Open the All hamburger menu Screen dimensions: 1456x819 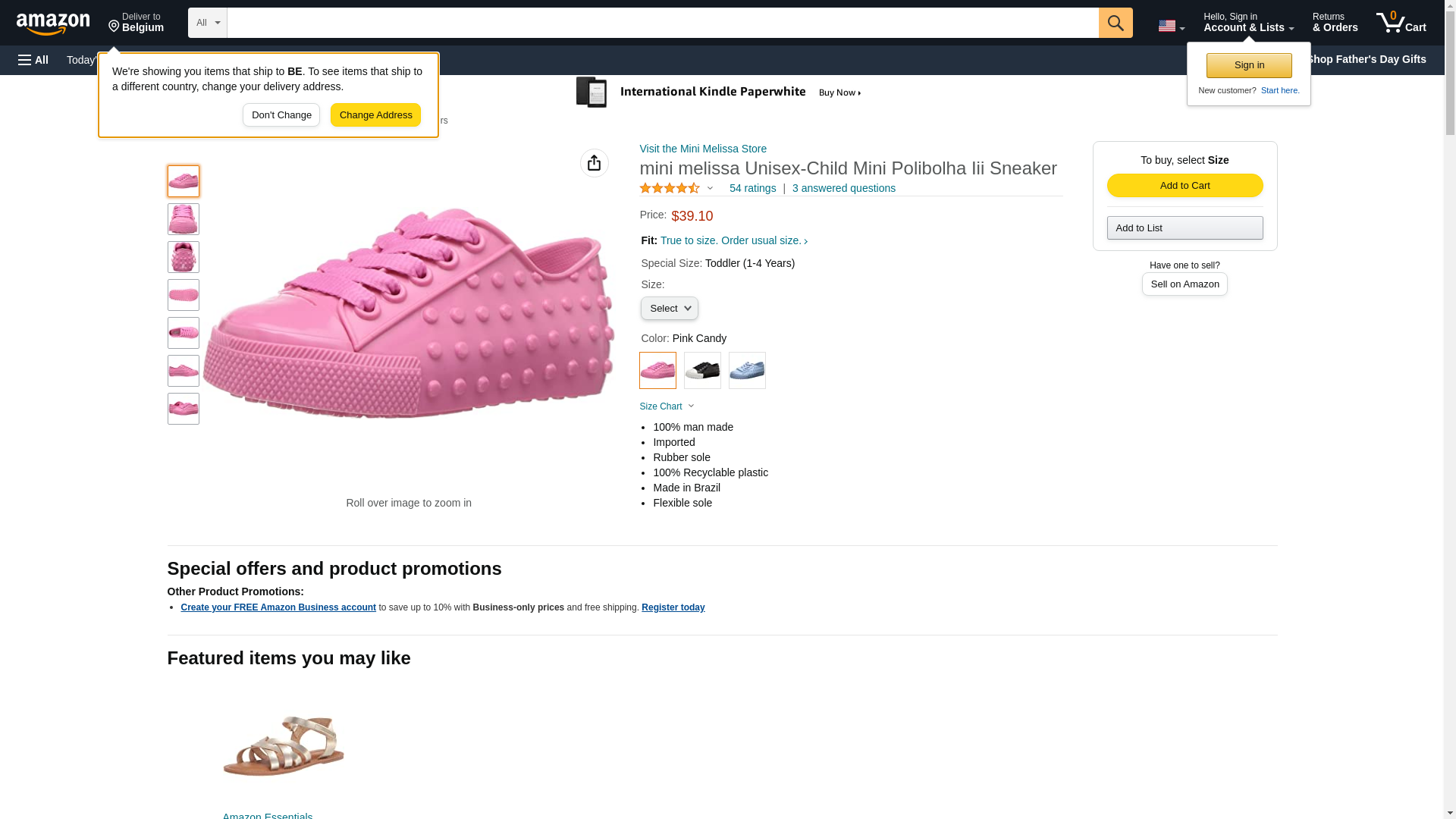pyautogui.click(x=33, y=60)
